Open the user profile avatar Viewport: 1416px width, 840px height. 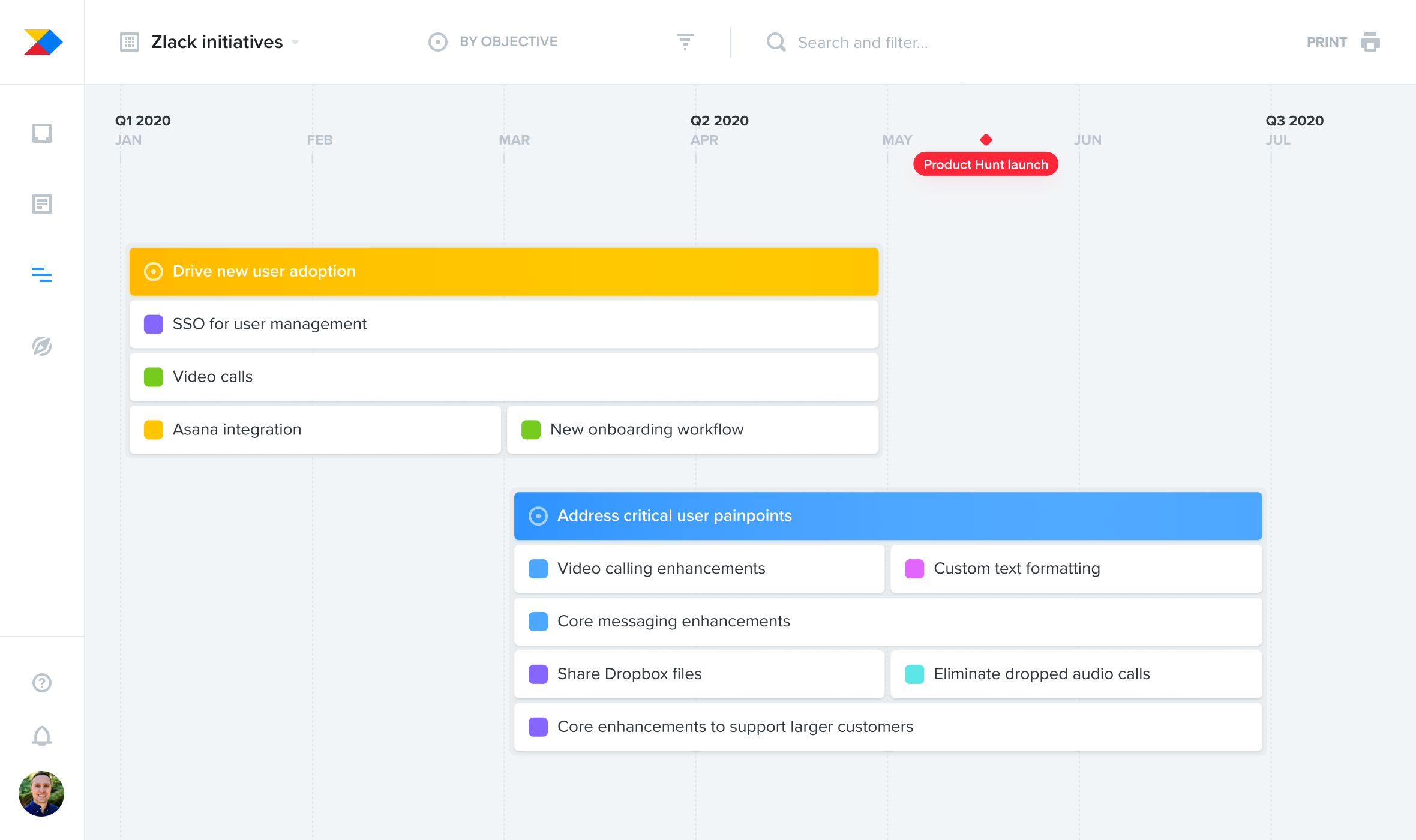(41, 793)
